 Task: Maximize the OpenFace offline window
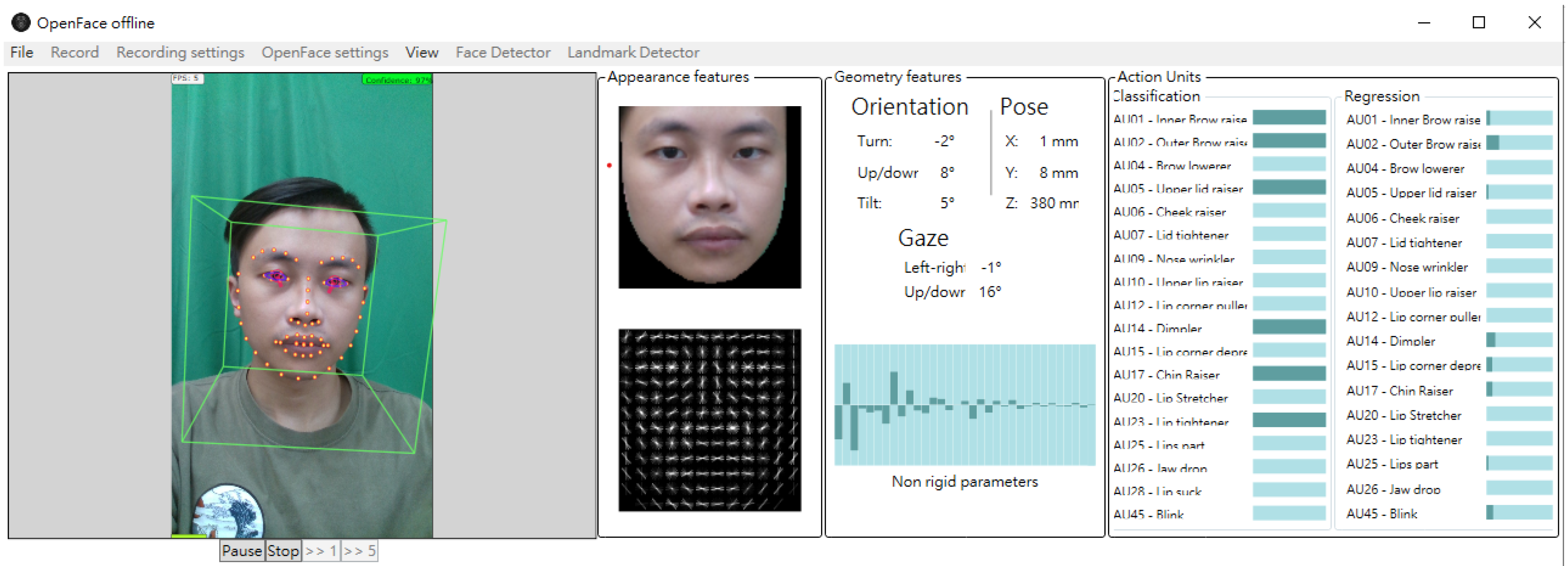pos(1478,23)
